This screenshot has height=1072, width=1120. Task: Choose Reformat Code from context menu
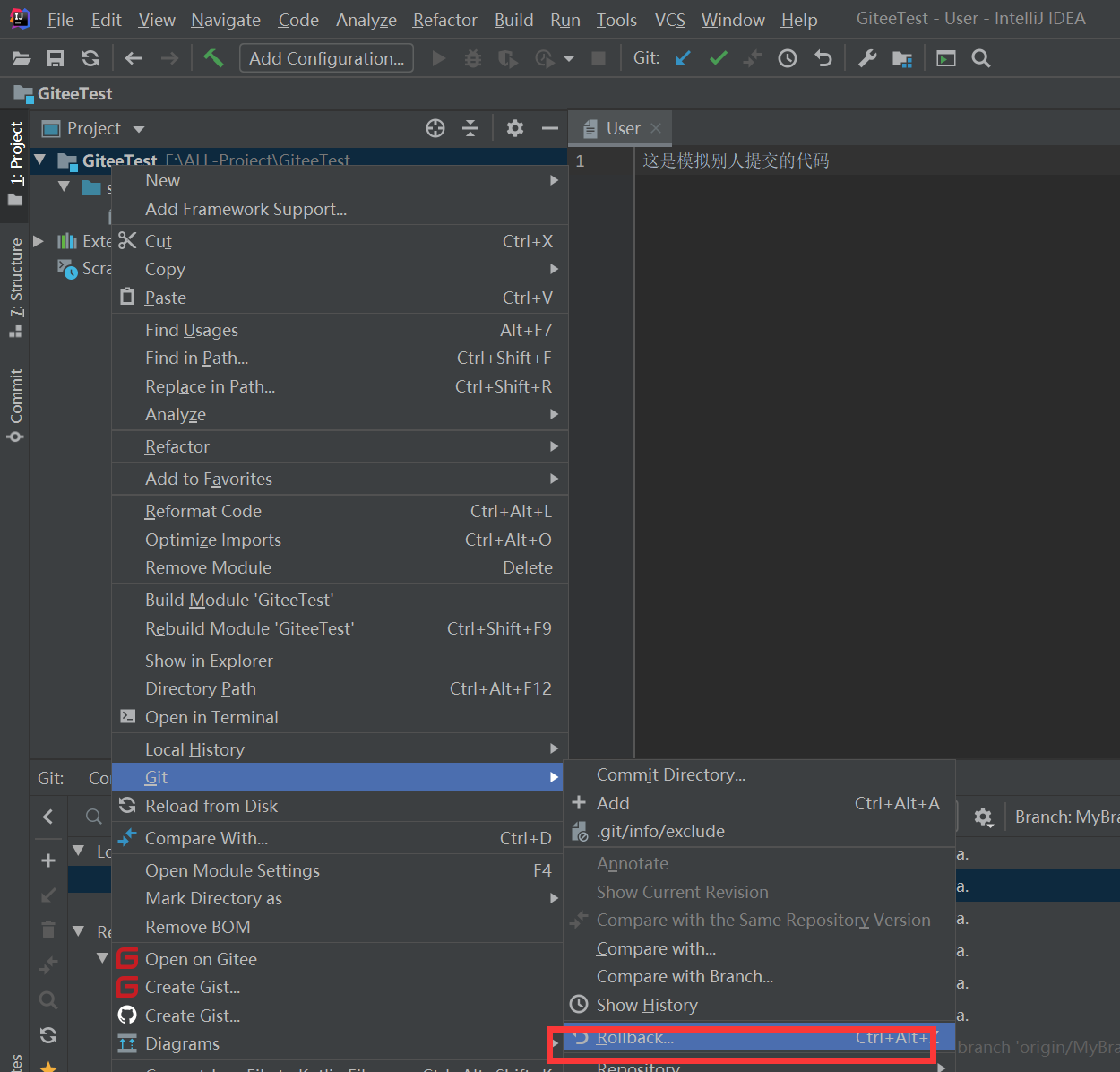[x=340, y=511]
